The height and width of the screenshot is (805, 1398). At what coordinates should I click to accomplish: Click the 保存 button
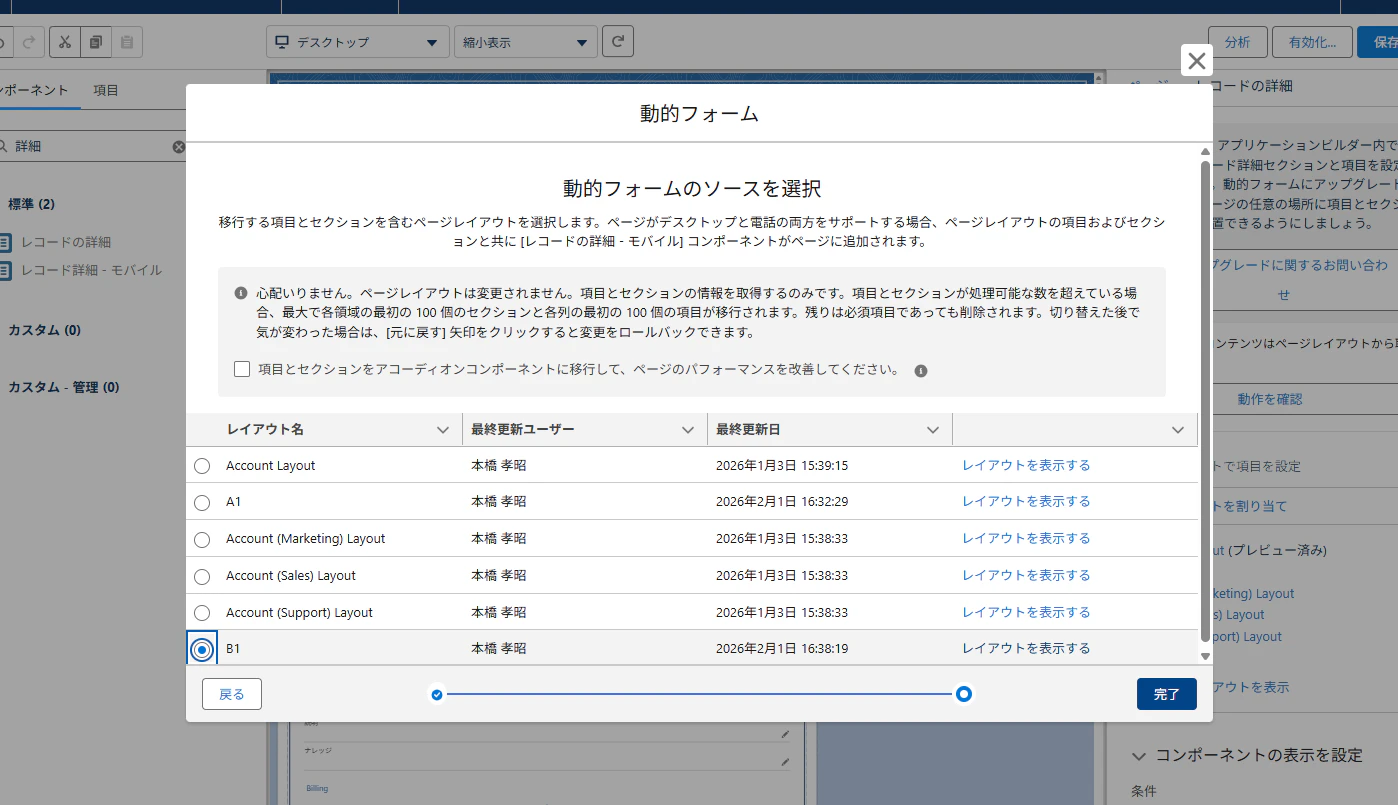(1380, 42)
